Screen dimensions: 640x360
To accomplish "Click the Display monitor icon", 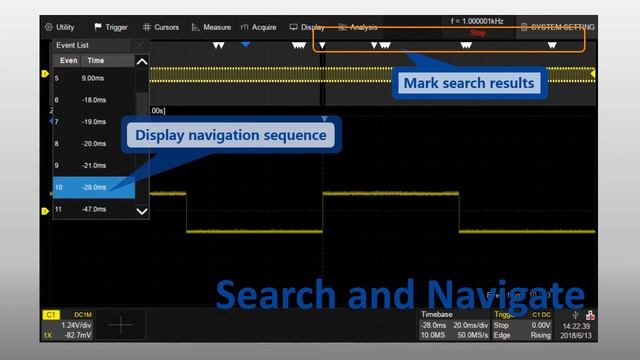I will [293, 27].
